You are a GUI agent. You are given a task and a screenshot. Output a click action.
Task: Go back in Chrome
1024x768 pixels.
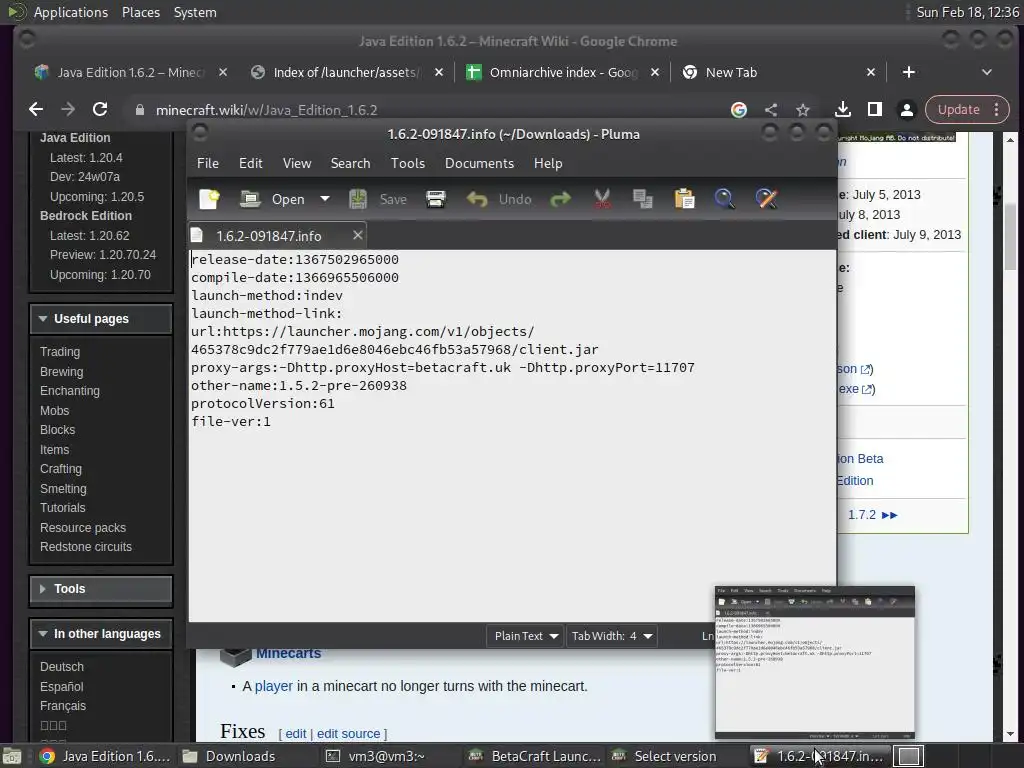click(x=37, y=110)
